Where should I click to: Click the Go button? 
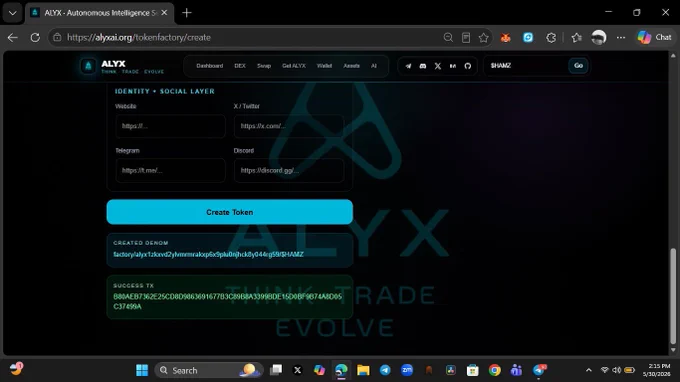tap(578, 65)
